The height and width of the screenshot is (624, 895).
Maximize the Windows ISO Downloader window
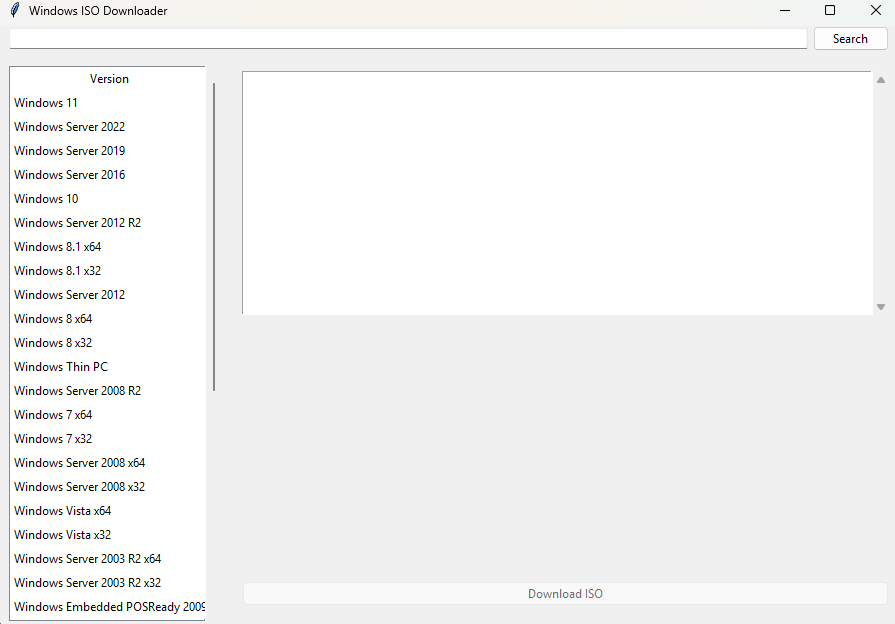[x=831, y=10]
